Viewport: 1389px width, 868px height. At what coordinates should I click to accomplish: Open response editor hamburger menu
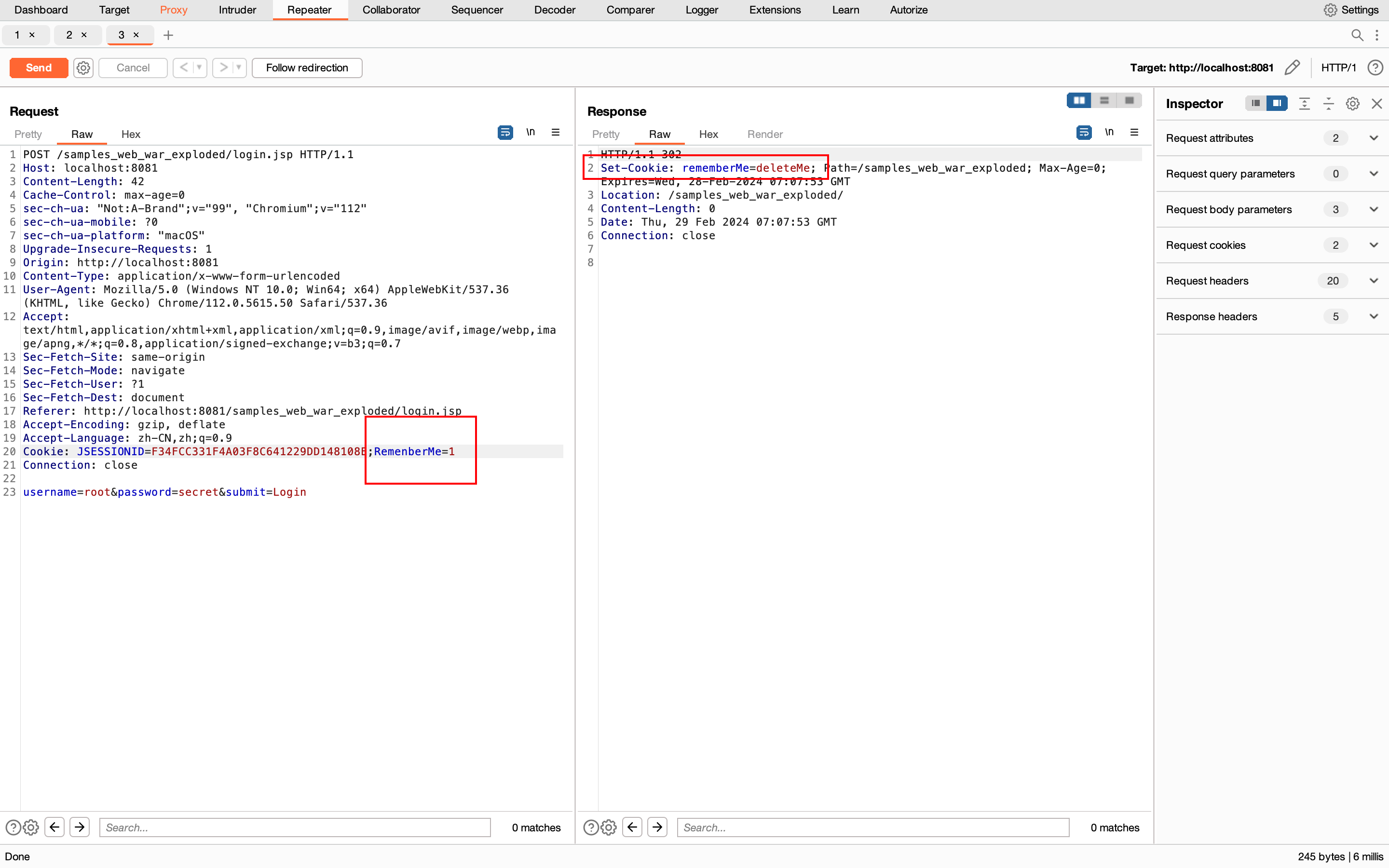[x=1134, y=132]
